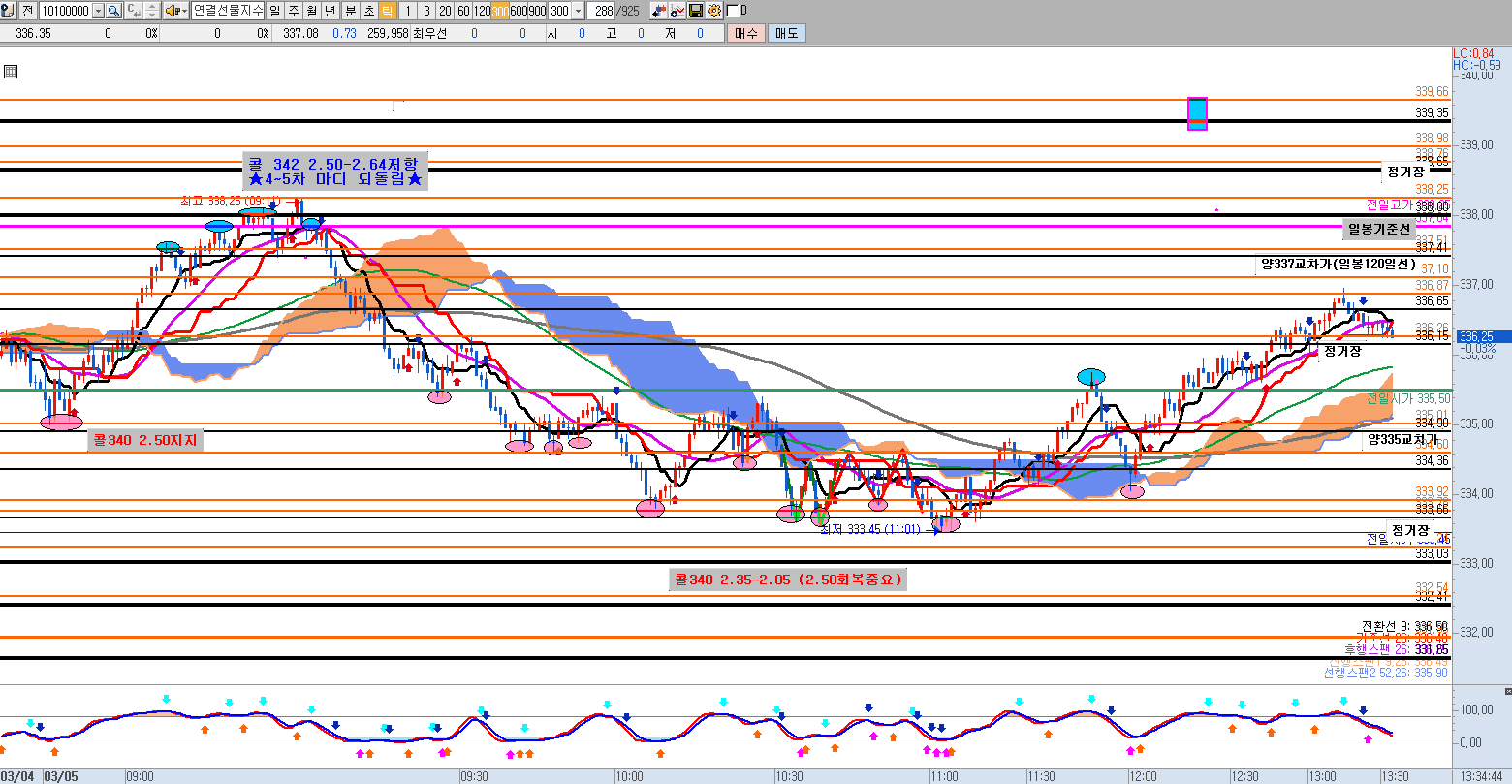Save the chart with floppy disk icon
The image size is (1512, 784).
695,11
